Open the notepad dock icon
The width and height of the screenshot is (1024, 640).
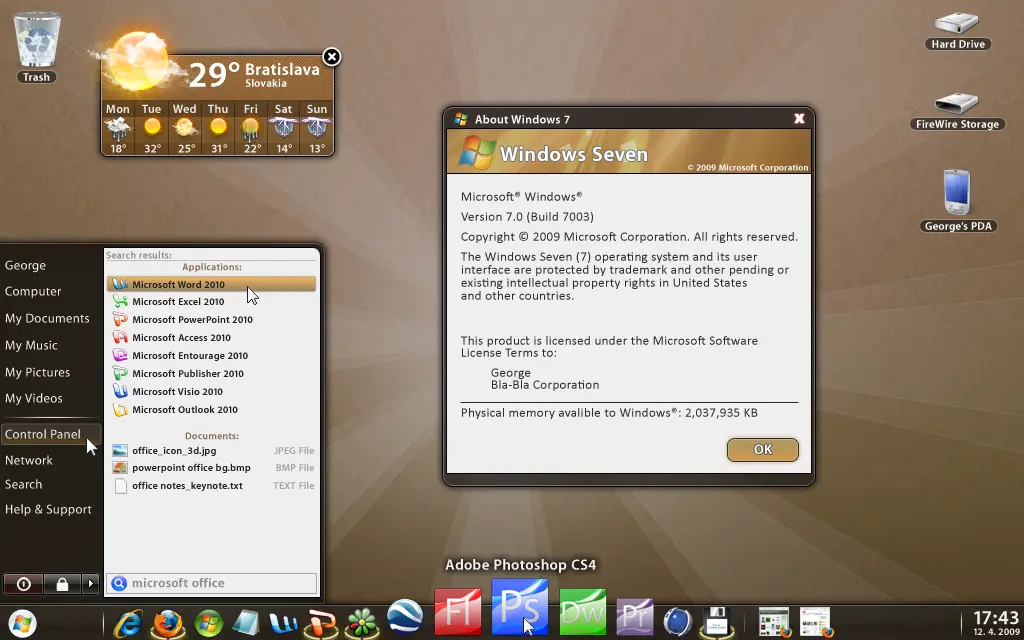[246, 623]
